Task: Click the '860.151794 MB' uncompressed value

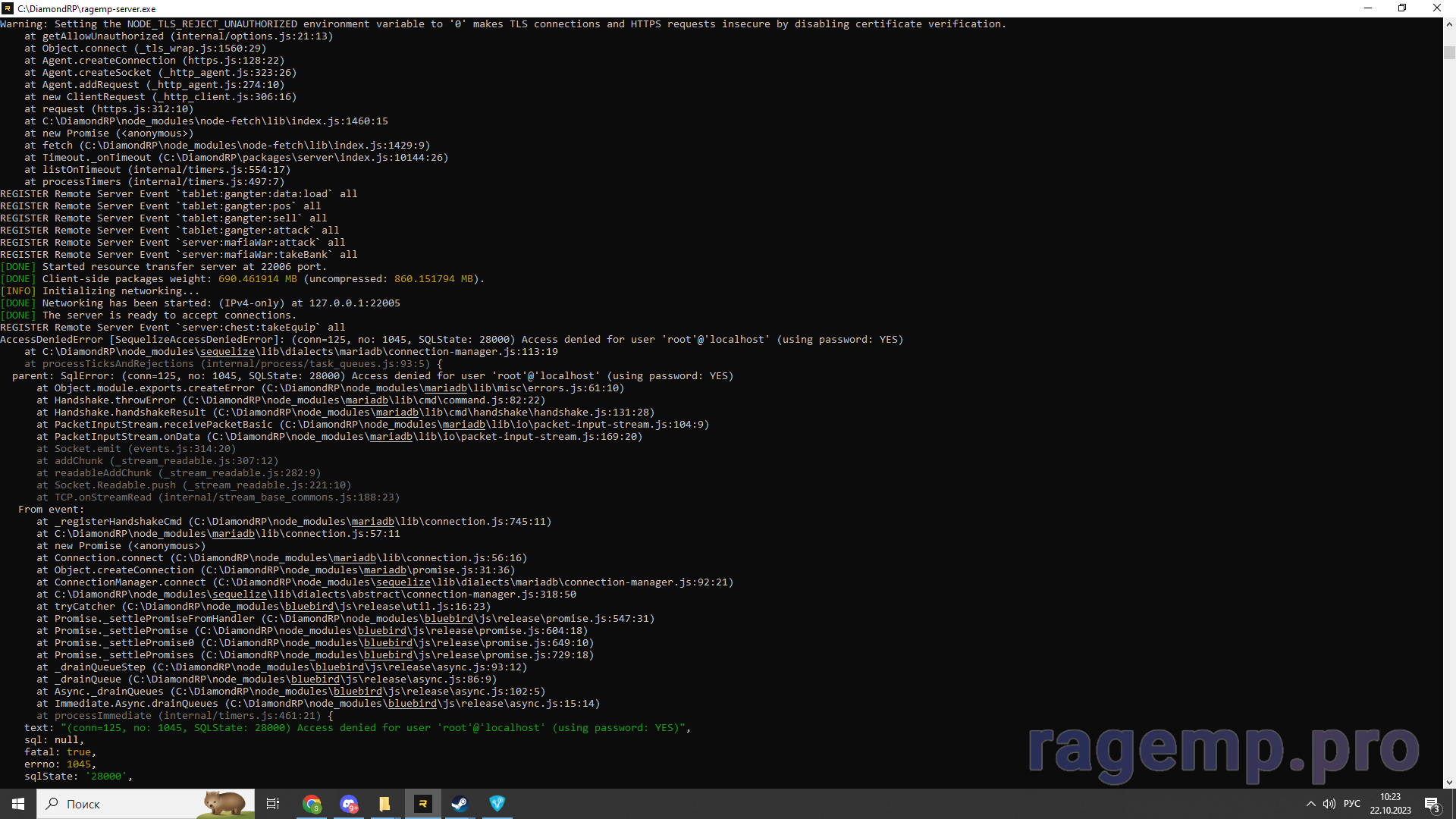Action: 434,279
